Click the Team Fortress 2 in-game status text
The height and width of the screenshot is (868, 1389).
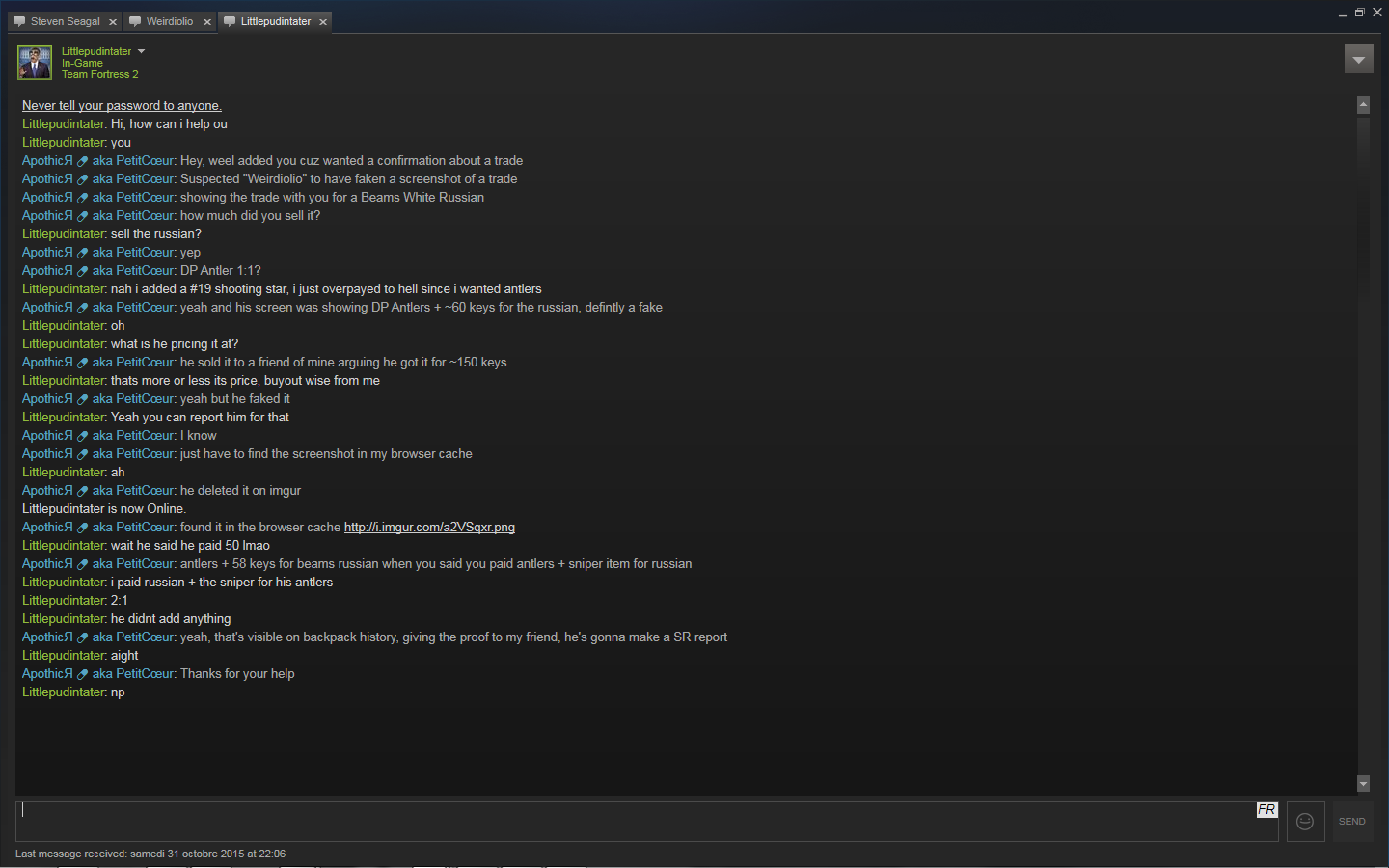click(x=100, y=74)
